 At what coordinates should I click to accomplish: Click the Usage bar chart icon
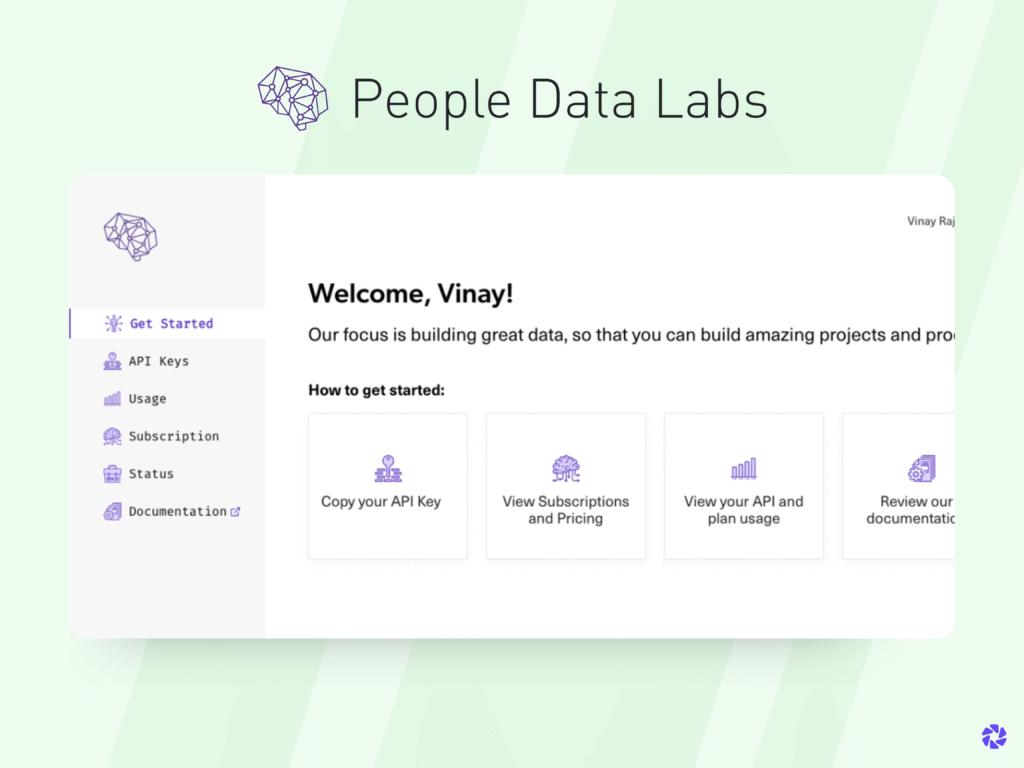click(113, 398)
